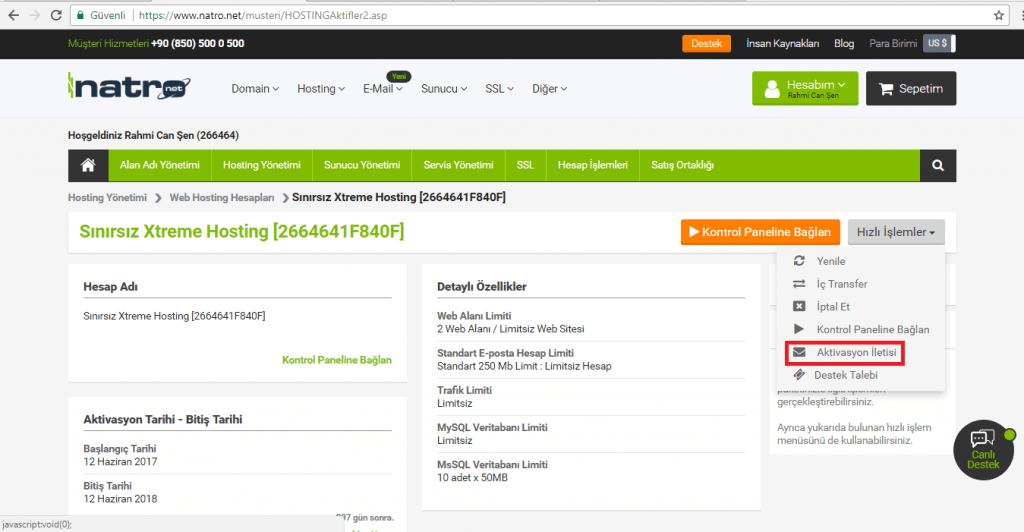Open search with the magnifier icon

pyautogui.click(x=938, y=165)
